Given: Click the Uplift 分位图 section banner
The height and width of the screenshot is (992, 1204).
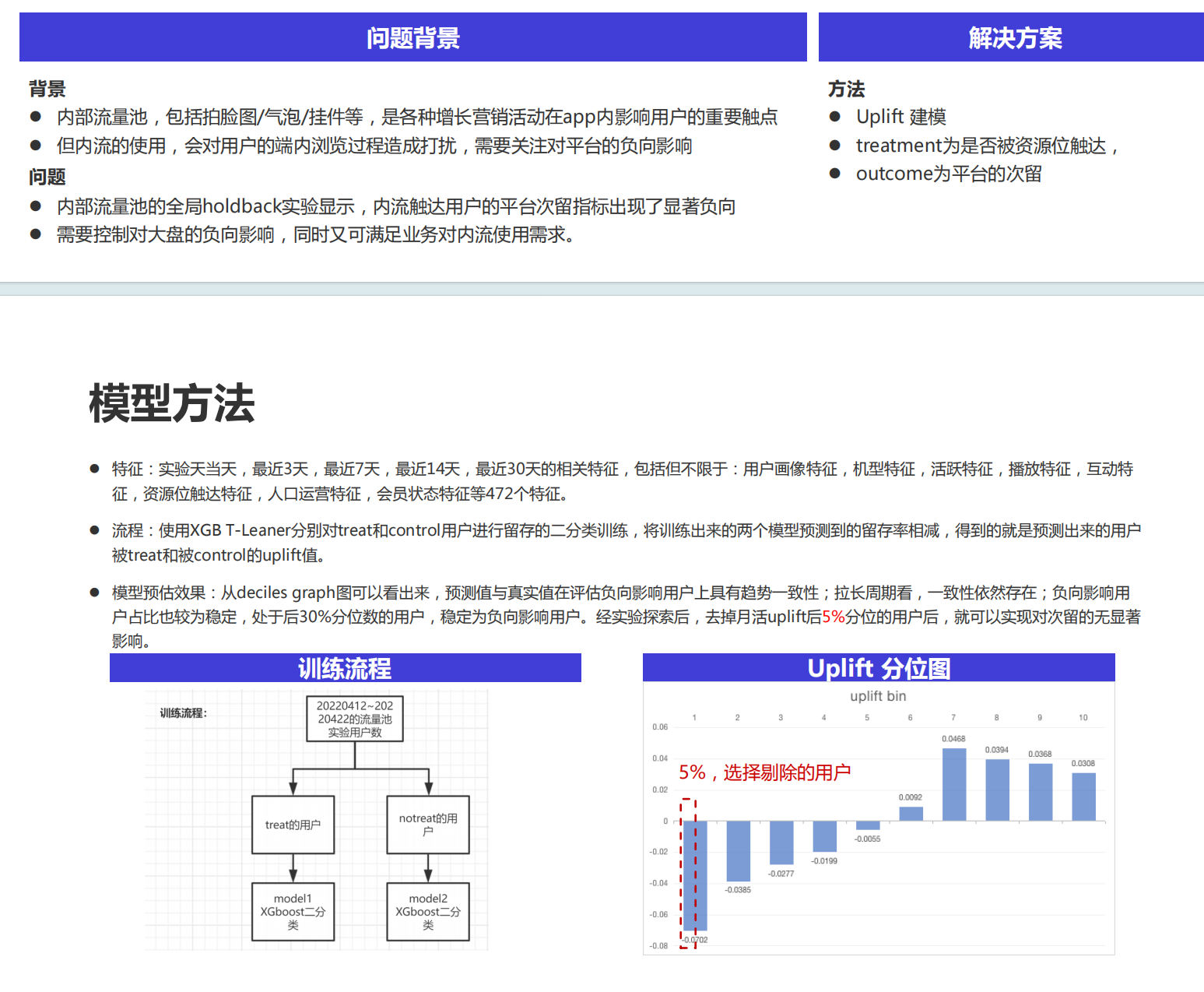Looking at the screenshot, I should (x=879, y=668).
